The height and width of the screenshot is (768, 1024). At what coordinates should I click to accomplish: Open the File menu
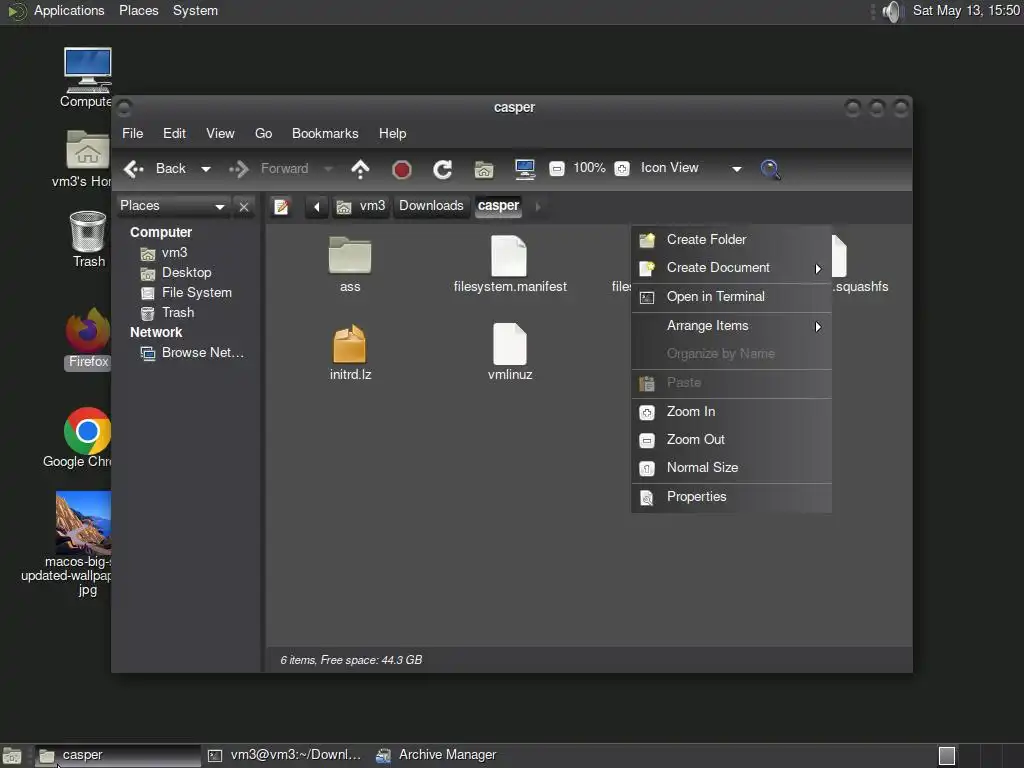point(133,134)
